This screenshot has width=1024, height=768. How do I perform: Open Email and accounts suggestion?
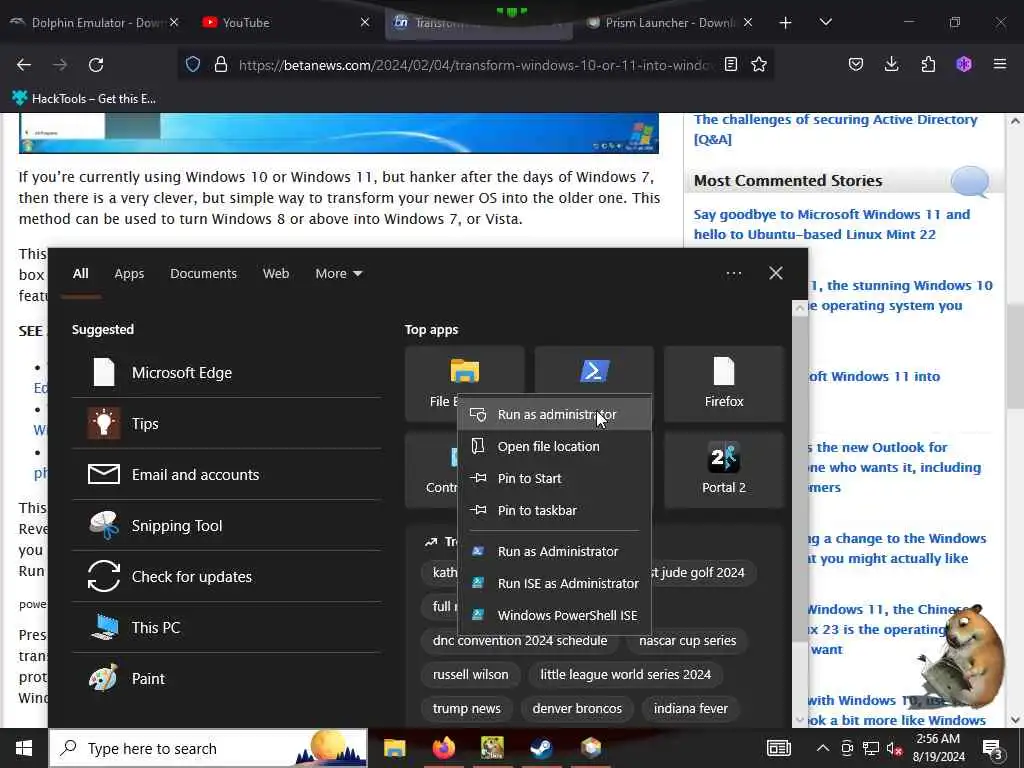click(x=226, y=474)
